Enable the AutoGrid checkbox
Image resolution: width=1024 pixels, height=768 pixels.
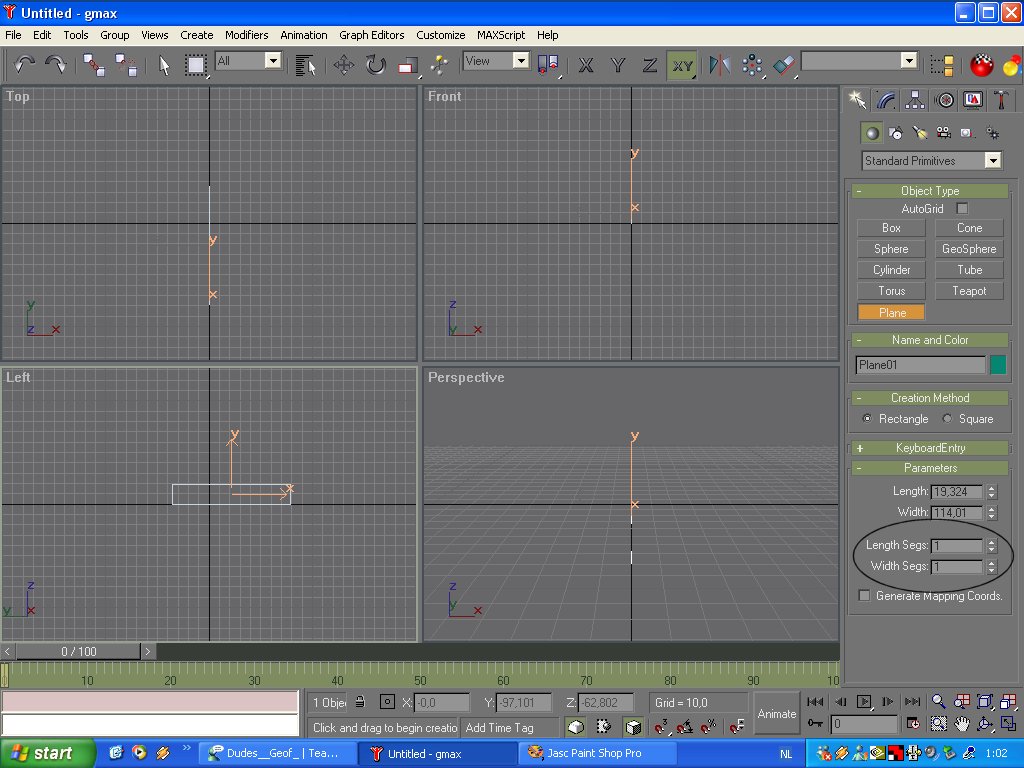[962, 209]
